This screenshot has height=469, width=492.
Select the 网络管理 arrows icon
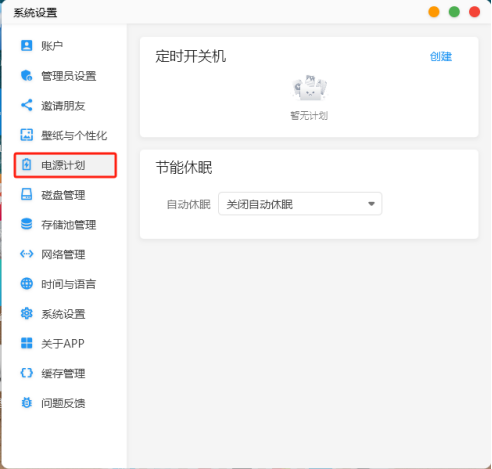pyautogui.click(x=27, y=254)
